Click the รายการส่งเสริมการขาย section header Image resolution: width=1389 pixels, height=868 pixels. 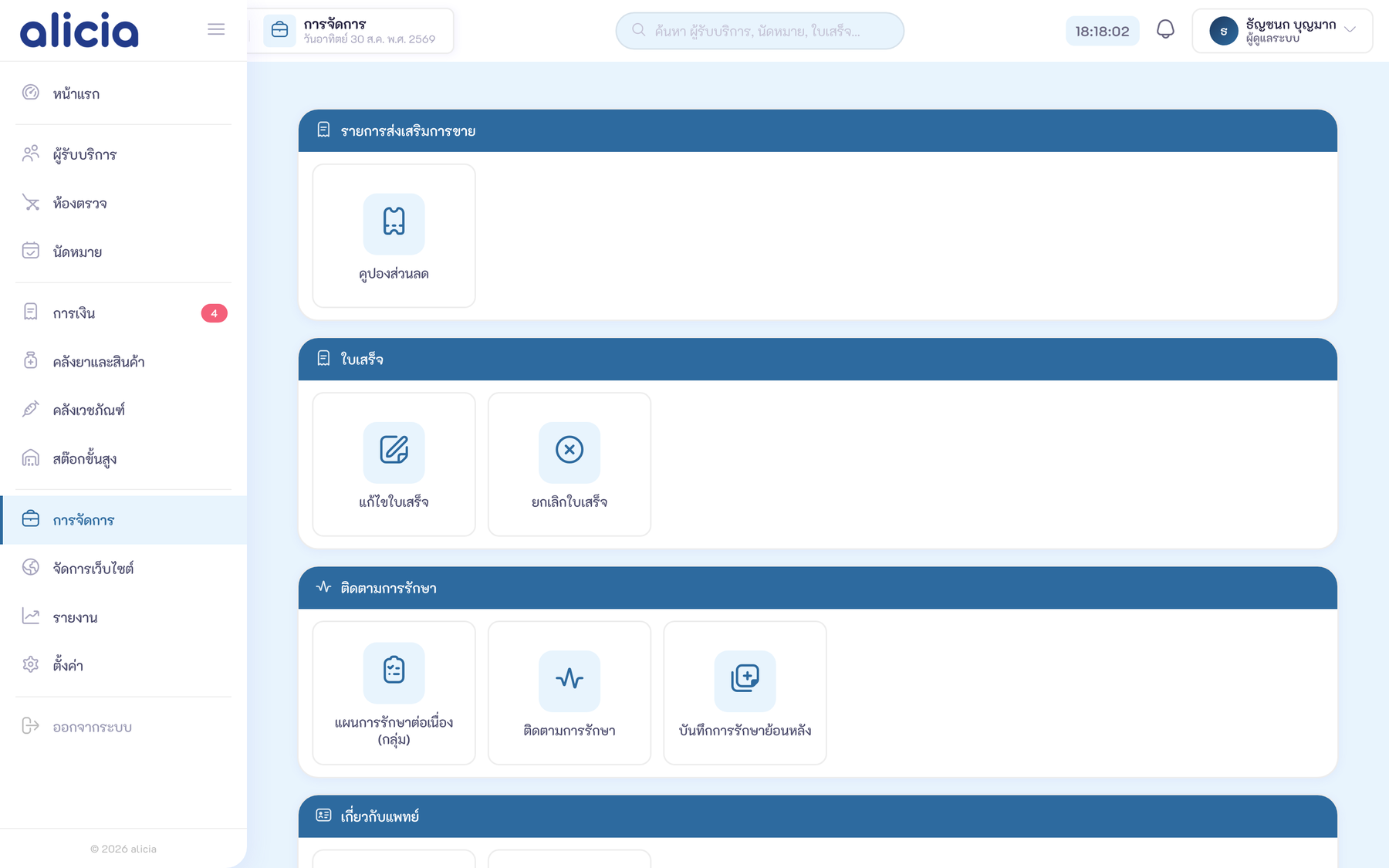[817, 130]
